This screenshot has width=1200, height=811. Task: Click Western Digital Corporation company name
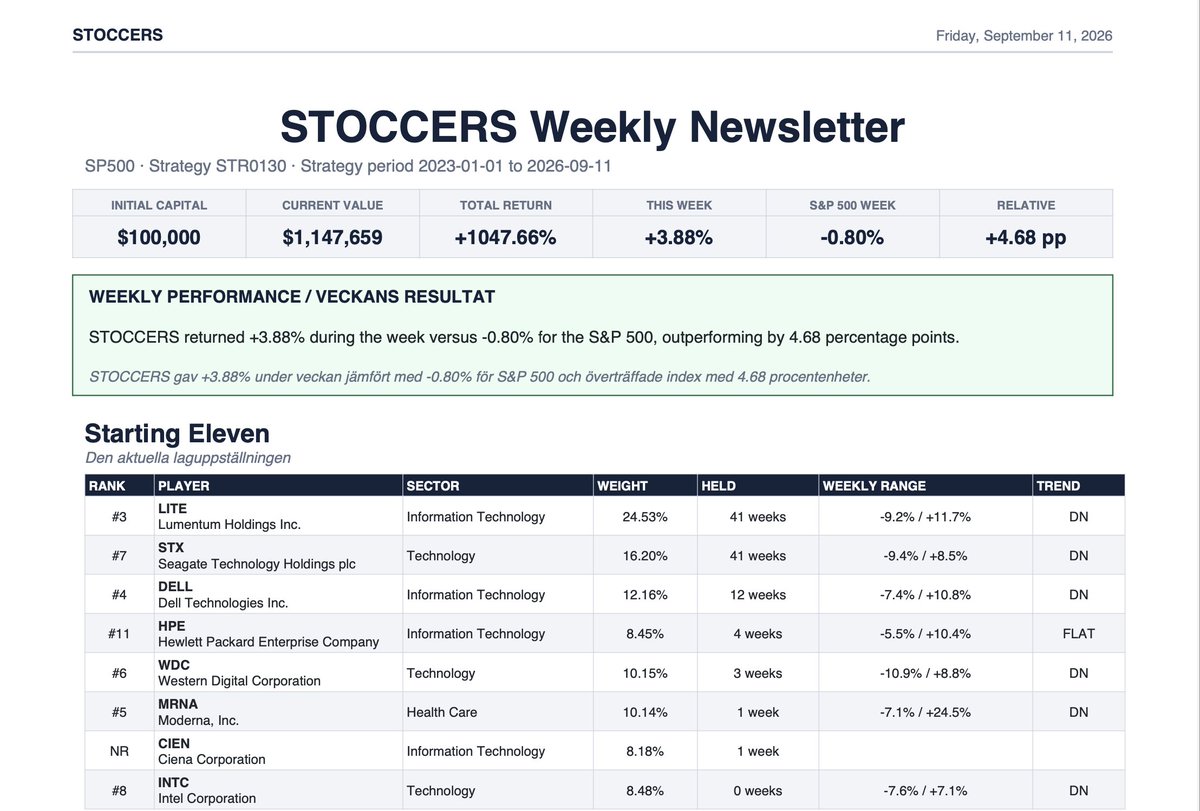tap(239, 680)
